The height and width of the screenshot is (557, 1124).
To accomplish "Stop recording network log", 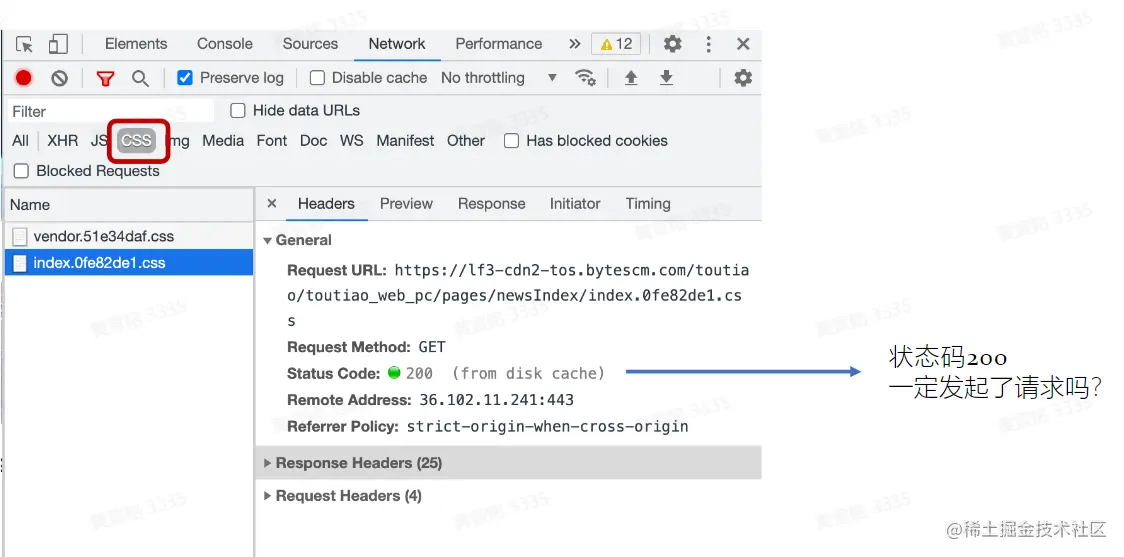I will 24,78.
